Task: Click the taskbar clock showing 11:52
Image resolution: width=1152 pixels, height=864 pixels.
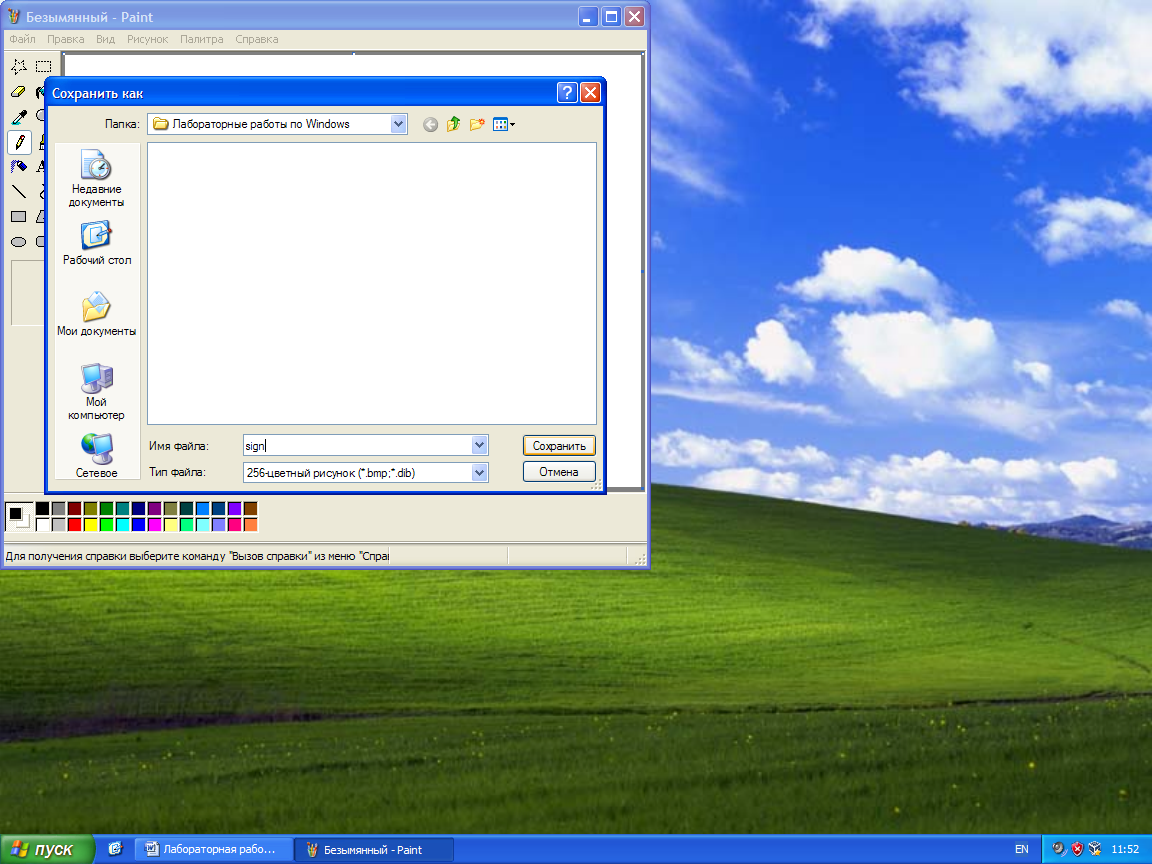Action: pyautogui.click(x=1126, y=849)
